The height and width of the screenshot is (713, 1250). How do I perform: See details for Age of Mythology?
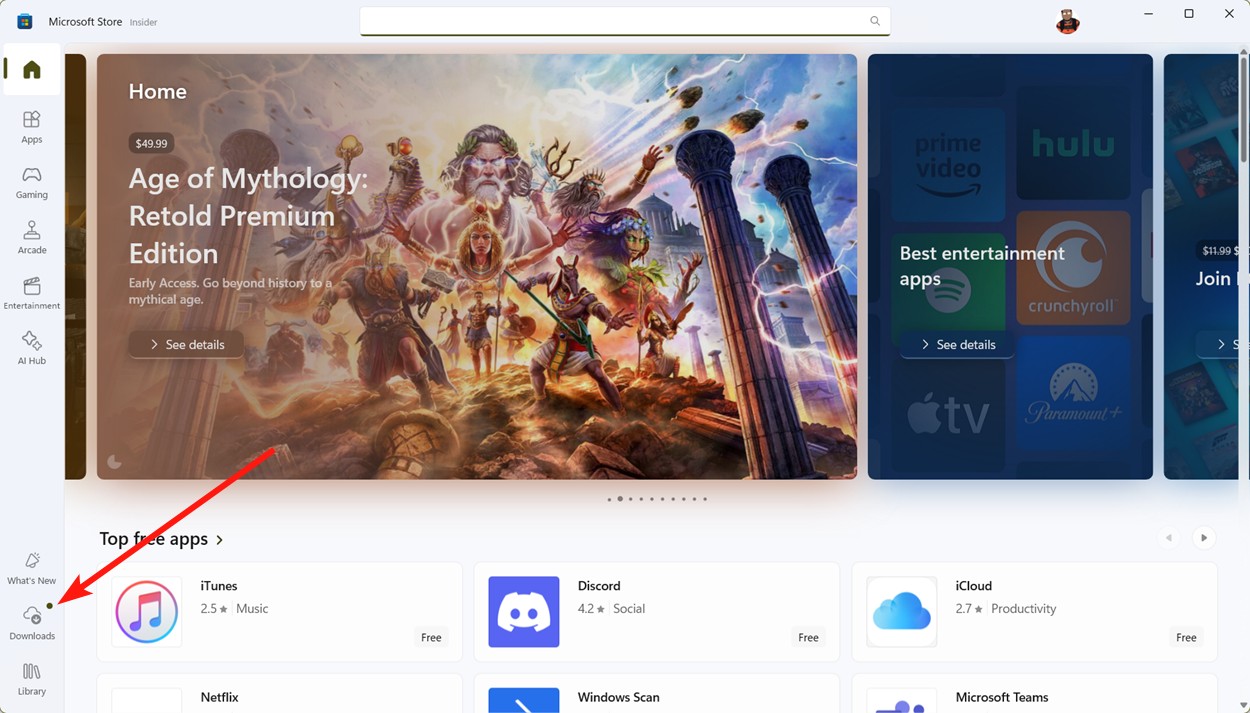[x=187, y=344]
